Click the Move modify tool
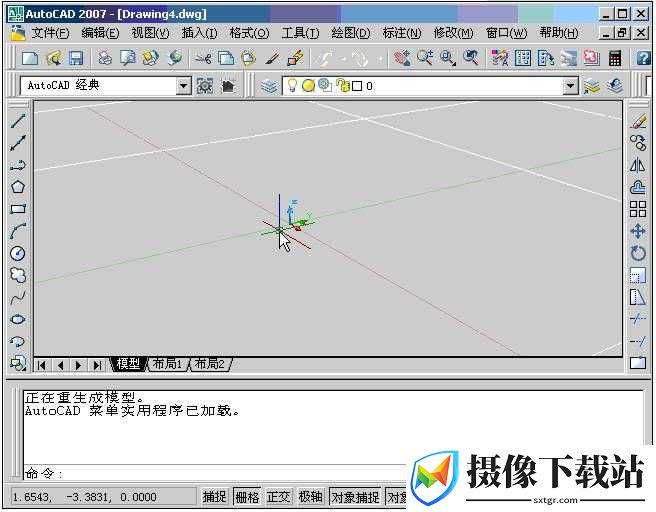Image resolution: width=656 pixels, height=512 pixels. (638, 231)
